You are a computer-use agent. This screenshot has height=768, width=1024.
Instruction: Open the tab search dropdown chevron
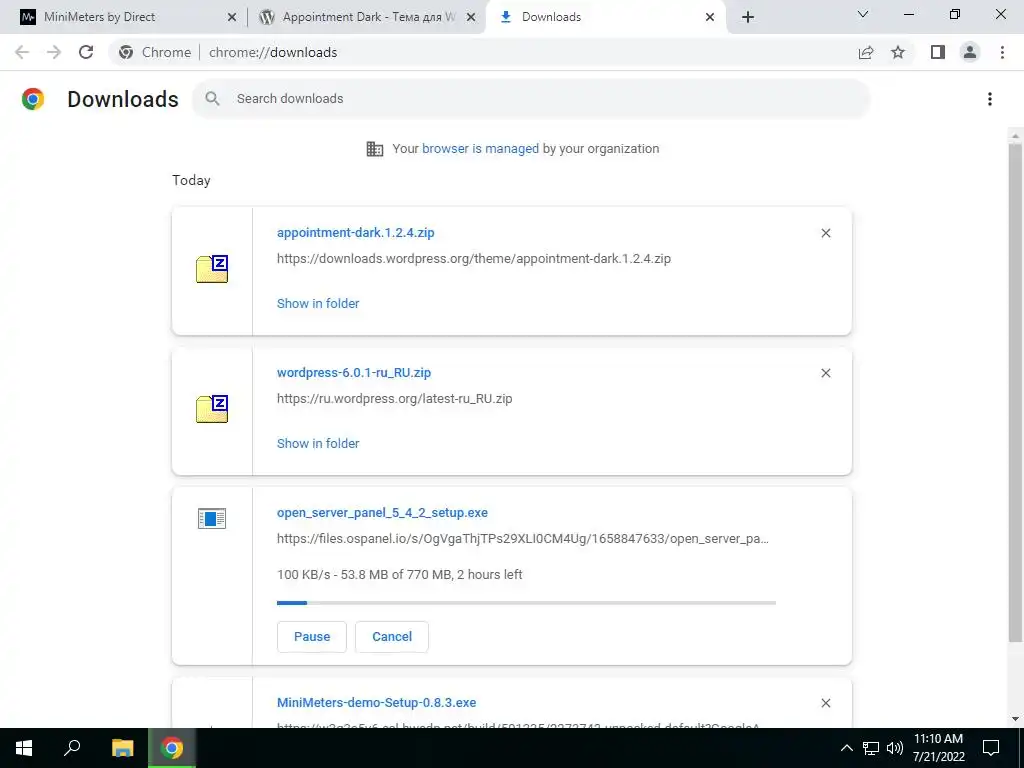pos(863,14)
